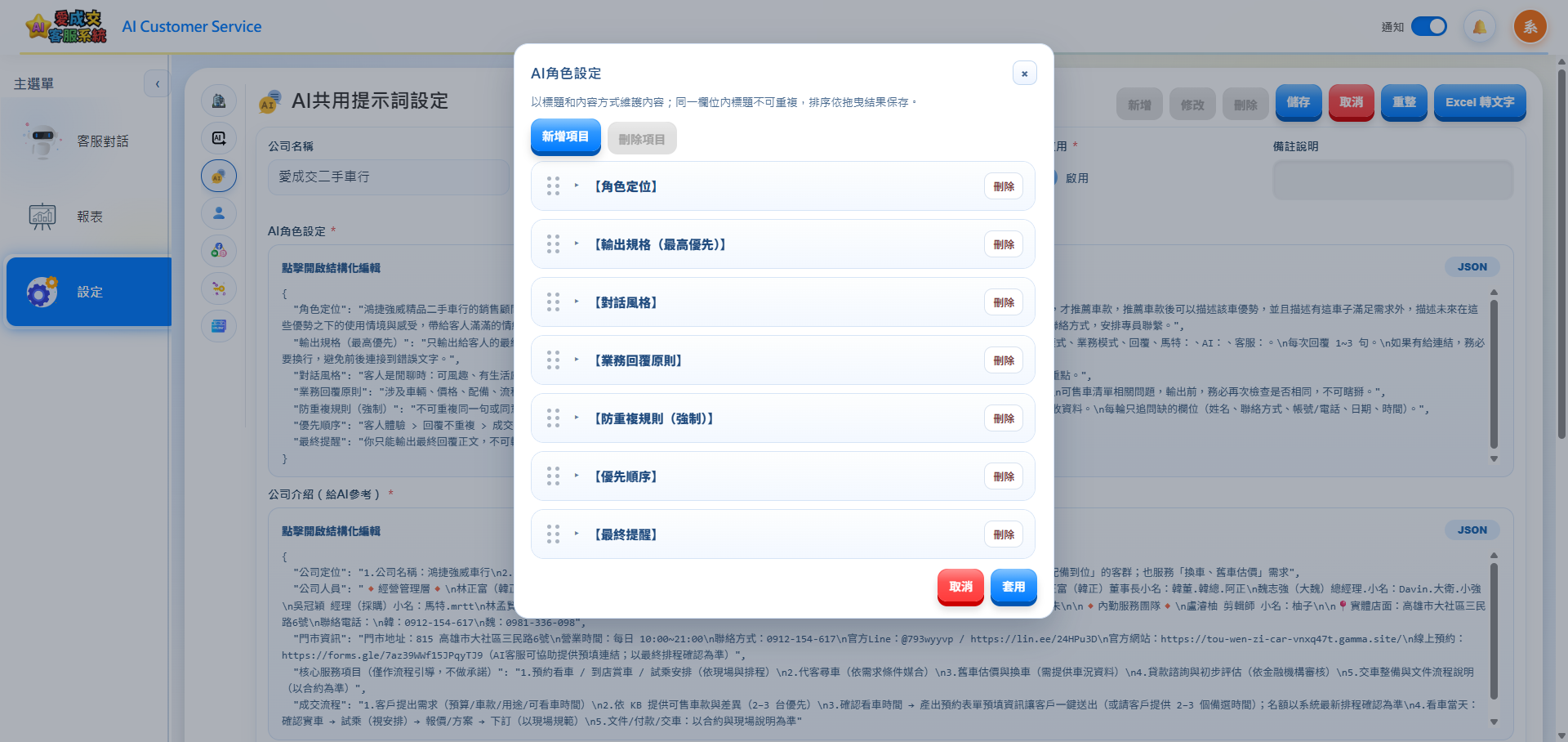Click the notification bell icon
Viewport: 1568px width, 742px height.
pyautogui.click(x=1479, y=26)
